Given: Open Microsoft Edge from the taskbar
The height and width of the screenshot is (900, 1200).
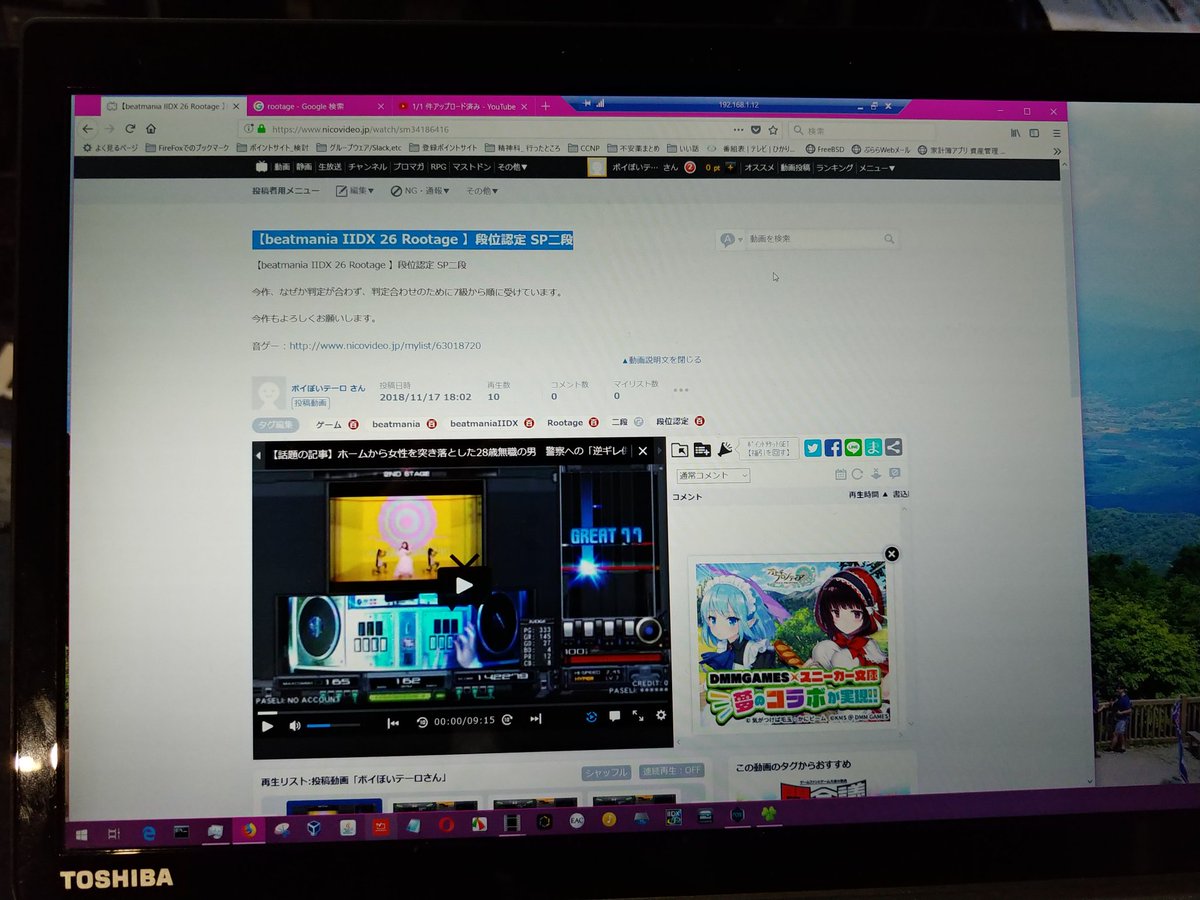Looking at the screenshot, I should pos(149,832).
